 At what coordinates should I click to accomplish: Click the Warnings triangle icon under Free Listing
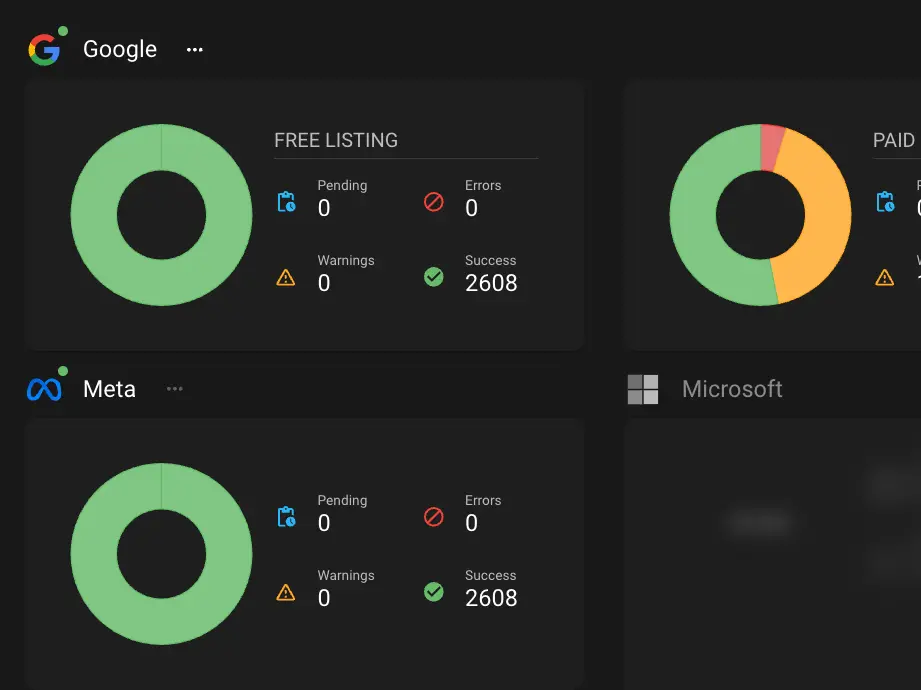pyautogui.click(x=286, y=276)
